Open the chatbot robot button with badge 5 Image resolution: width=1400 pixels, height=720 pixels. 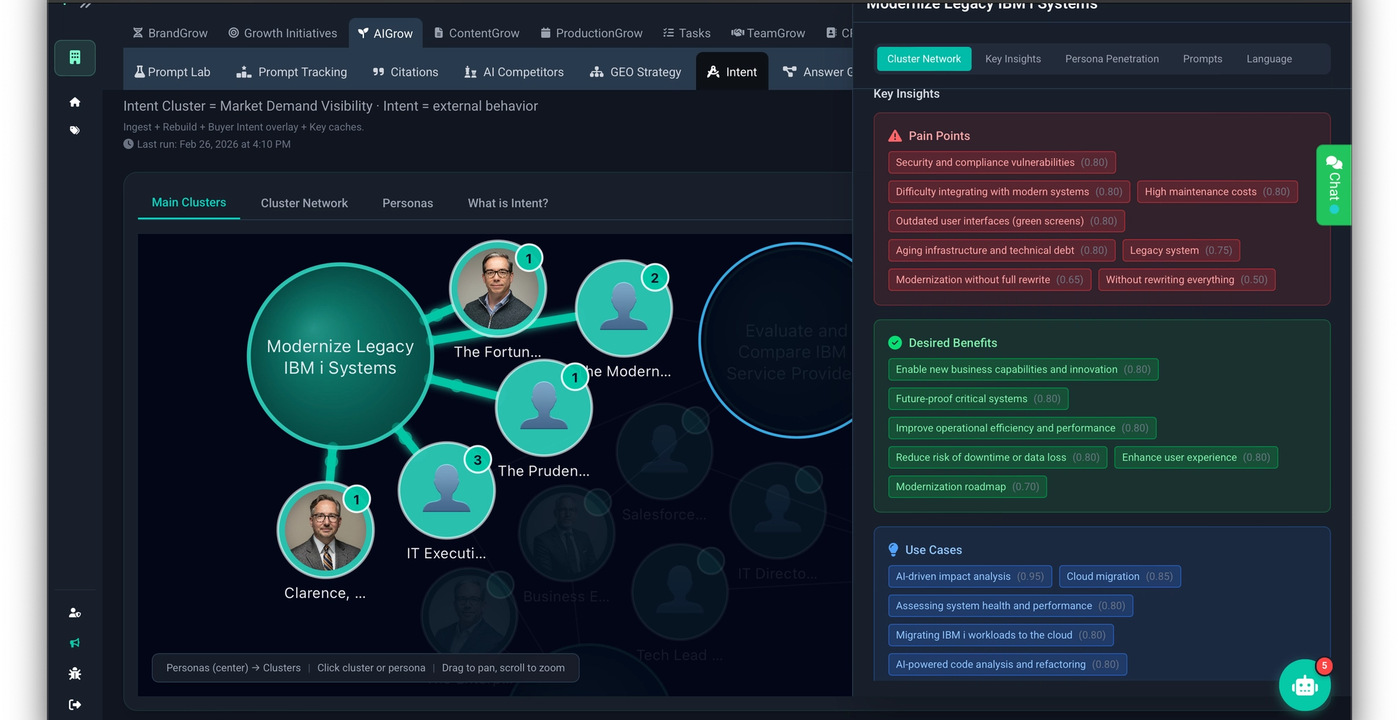pyautogui.click(x=1305, y=685)
